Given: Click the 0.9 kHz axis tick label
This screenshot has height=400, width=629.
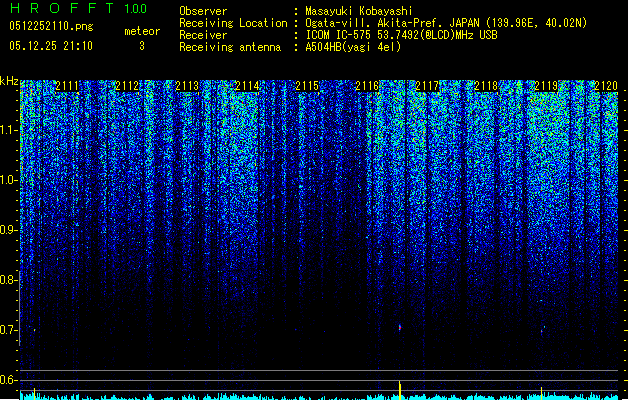Looking at the screenshot, I should pyautogui.click(x=9, y=230).
